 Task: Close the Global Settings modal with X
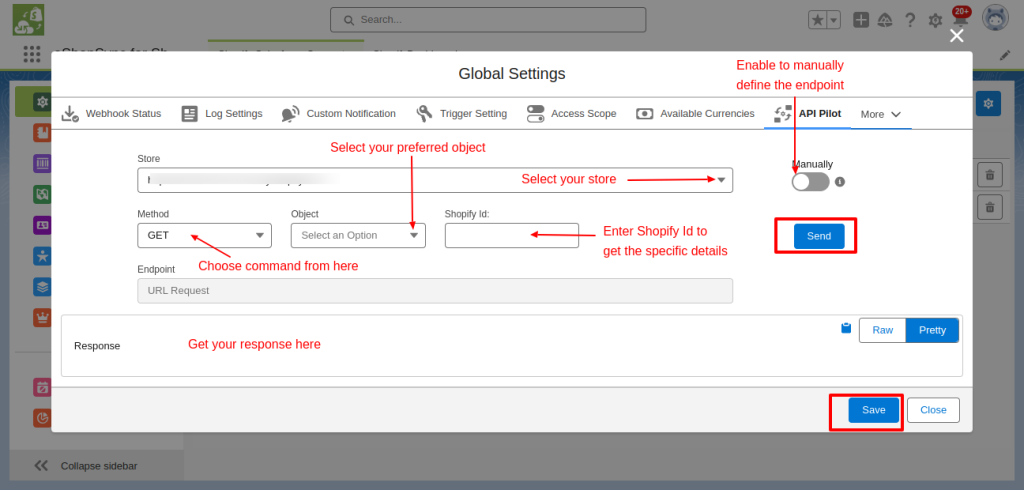tap(957, 36)
